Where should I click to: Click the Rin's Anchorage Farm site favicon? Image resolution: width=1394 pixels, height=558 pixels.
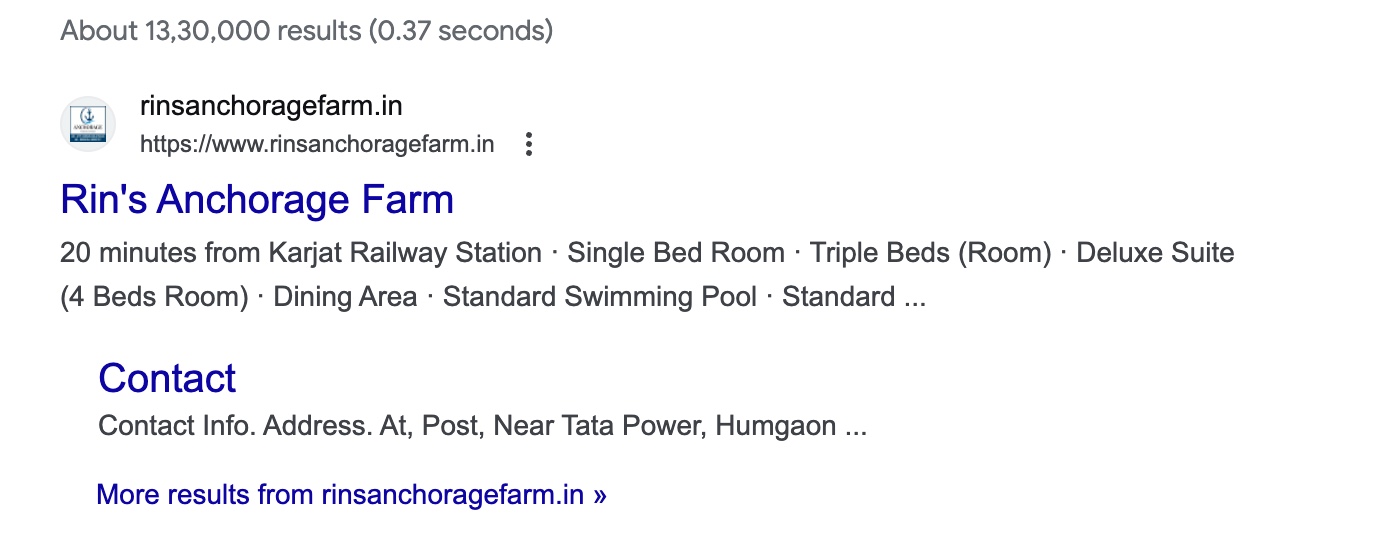coord(88,125)
